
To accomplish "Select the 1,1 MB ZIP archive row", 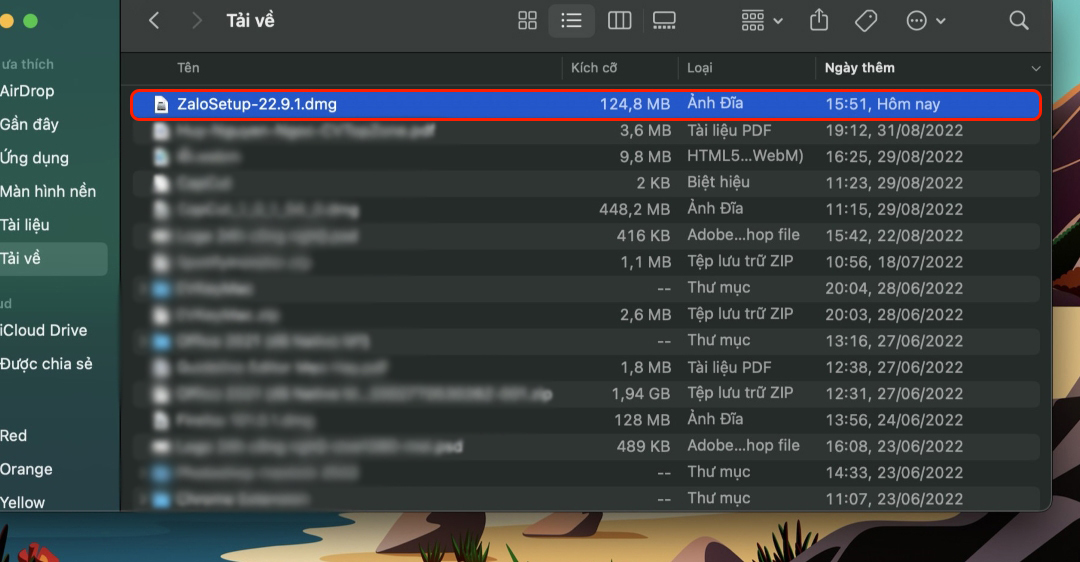I will click(585, 262).
